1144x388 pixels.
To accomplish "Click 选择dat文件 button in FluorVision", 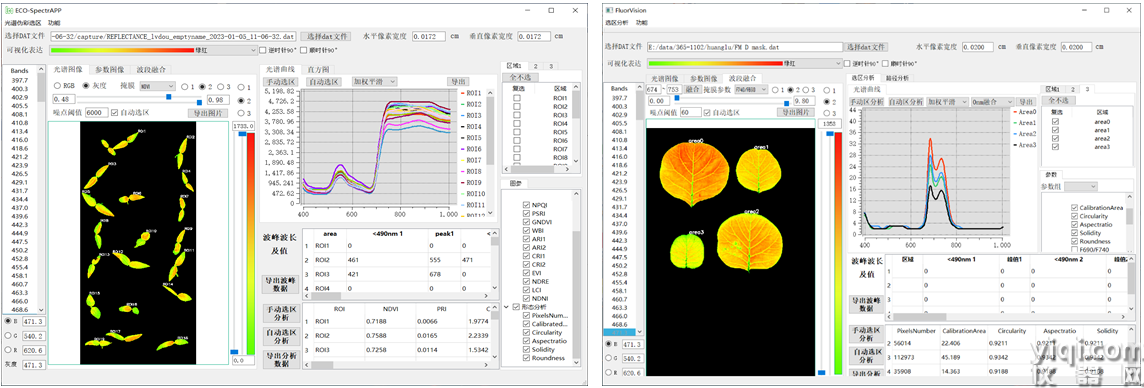I will [866, 47].
